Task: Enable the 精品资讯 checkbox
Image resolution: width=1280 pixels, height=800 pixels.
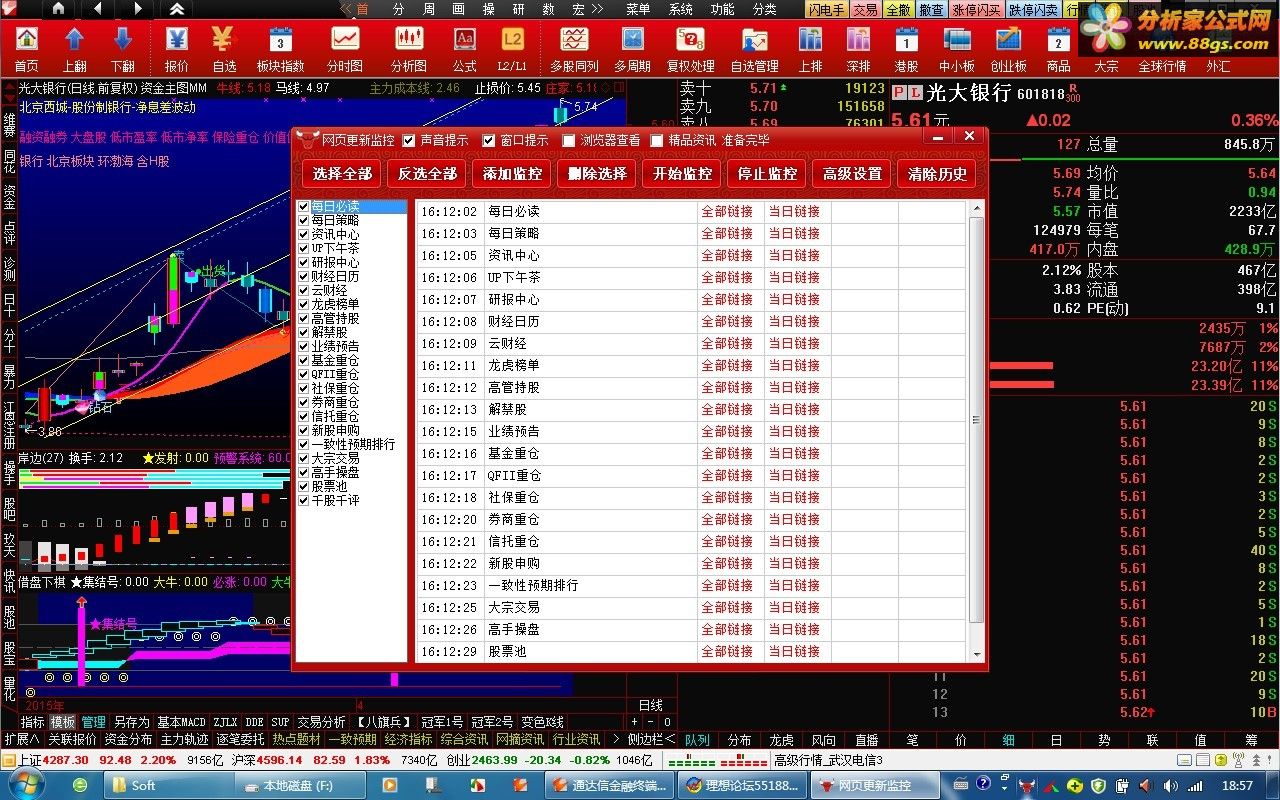Action: [x=657, y=141]
